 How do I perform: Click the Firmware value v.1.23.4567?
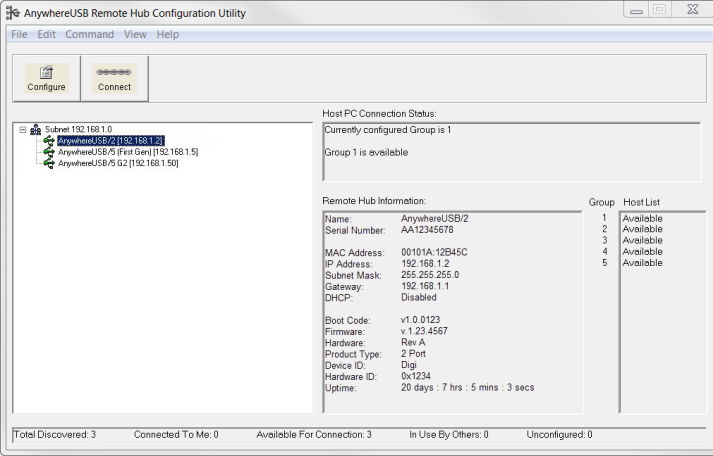pos(424,331)
